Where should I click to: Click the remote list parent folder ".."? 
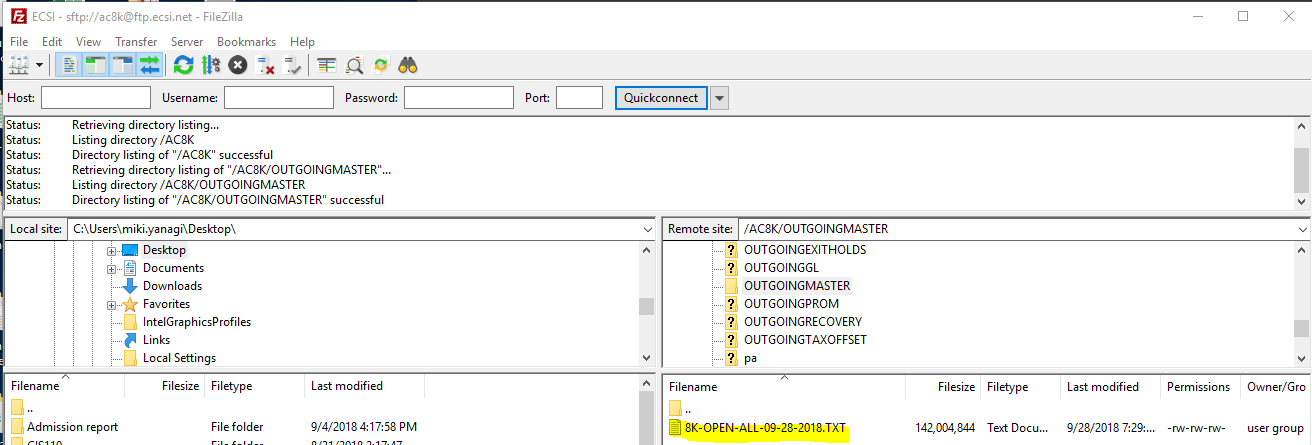(679, 409)
